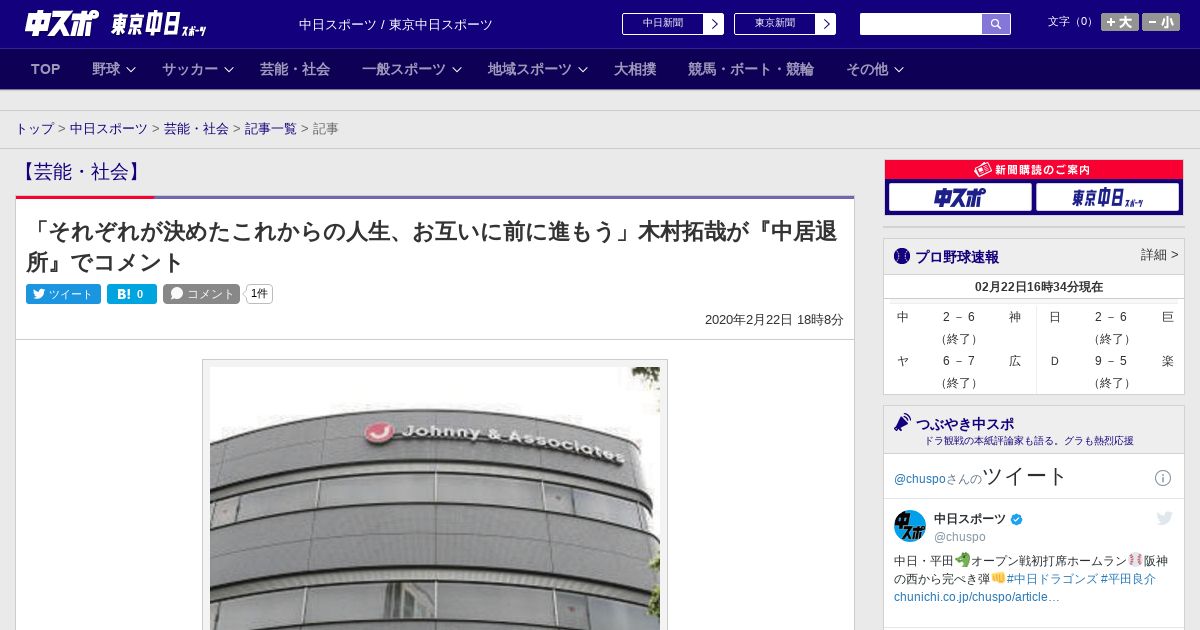The width and height of the screenshot is (1200, 630).
Task: Click Twitter widget info icon
Action: coord(1163,478)
